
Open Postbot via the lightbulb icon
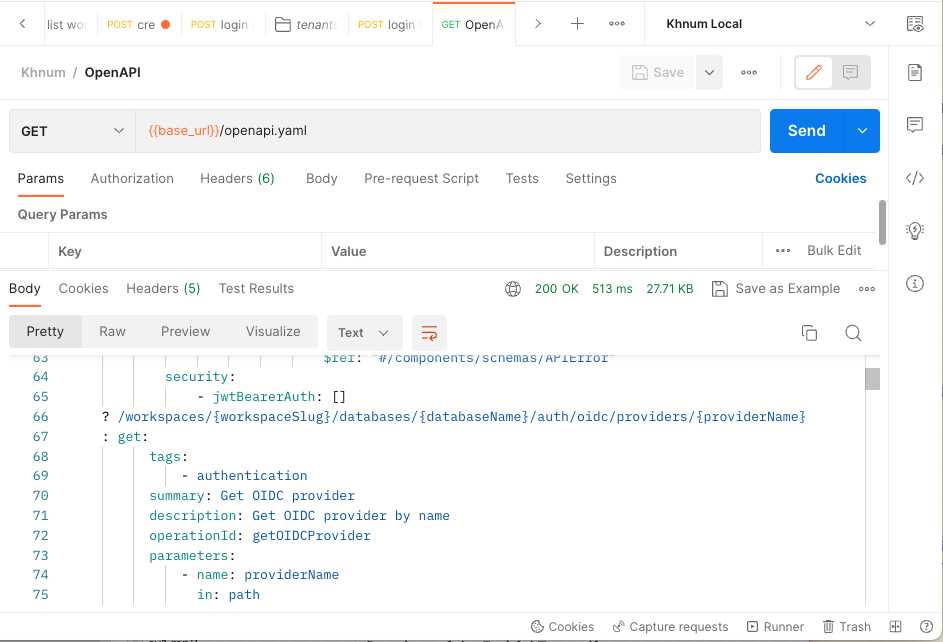(x=915, y=230)
